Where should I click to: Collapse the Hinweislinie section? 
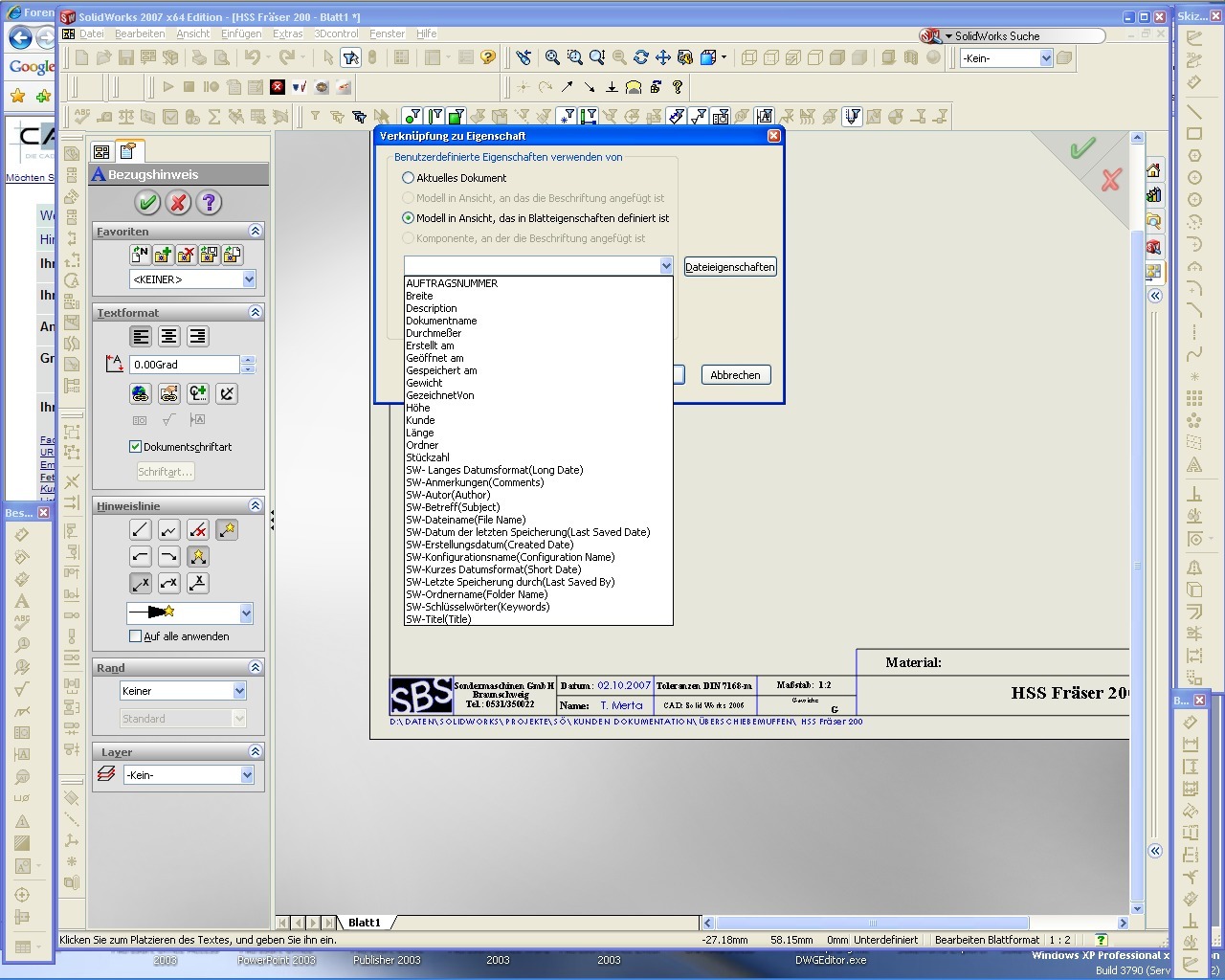[x=256, y=505]
